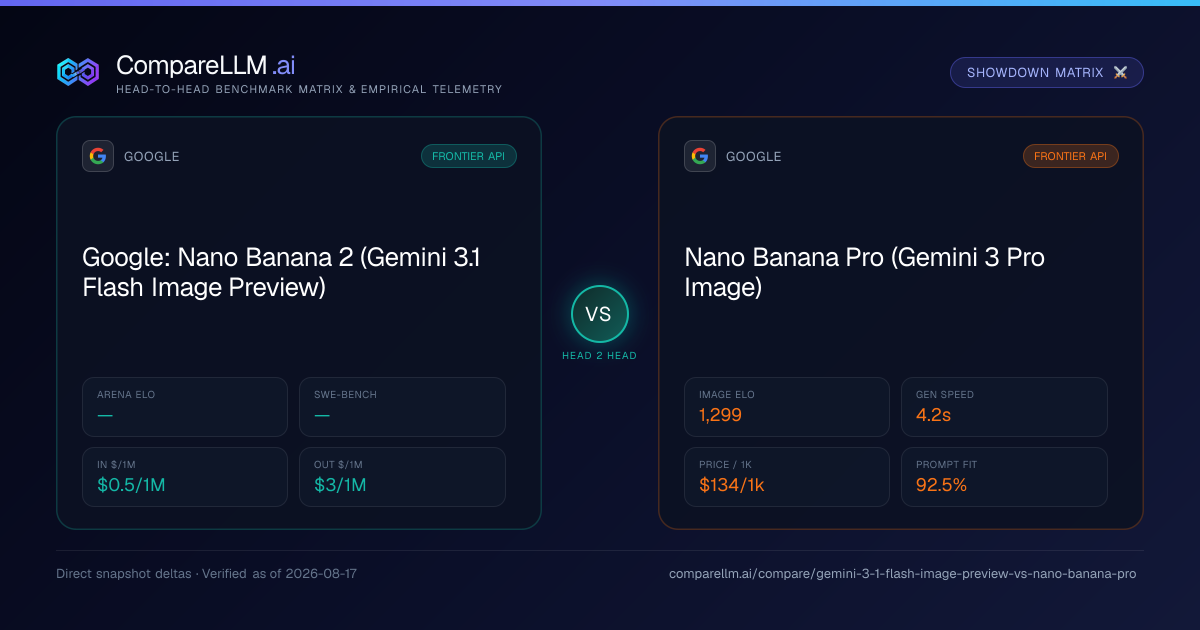Open the Showdown Matrix button
The image size is (1200, 630).
point(1046,73)
